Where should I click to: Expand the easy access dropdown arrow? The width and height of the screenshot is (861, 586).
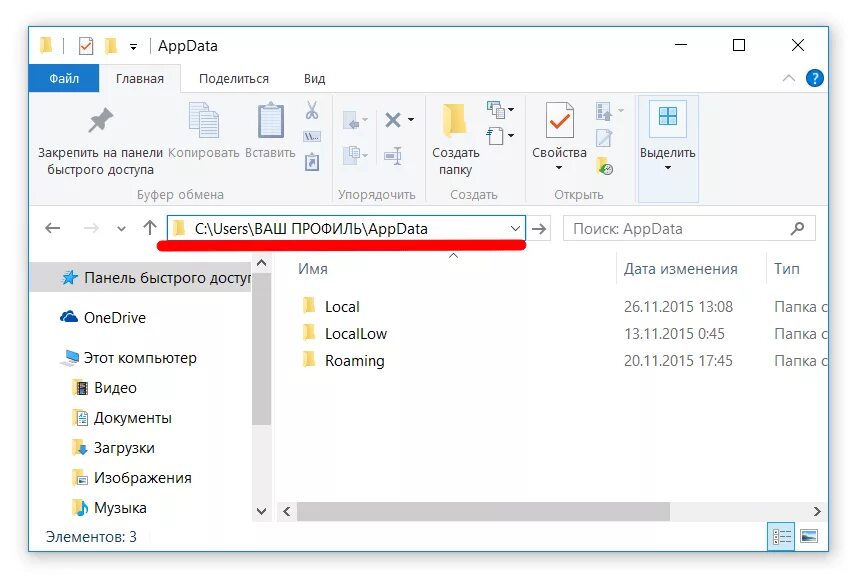pos(511,135)
